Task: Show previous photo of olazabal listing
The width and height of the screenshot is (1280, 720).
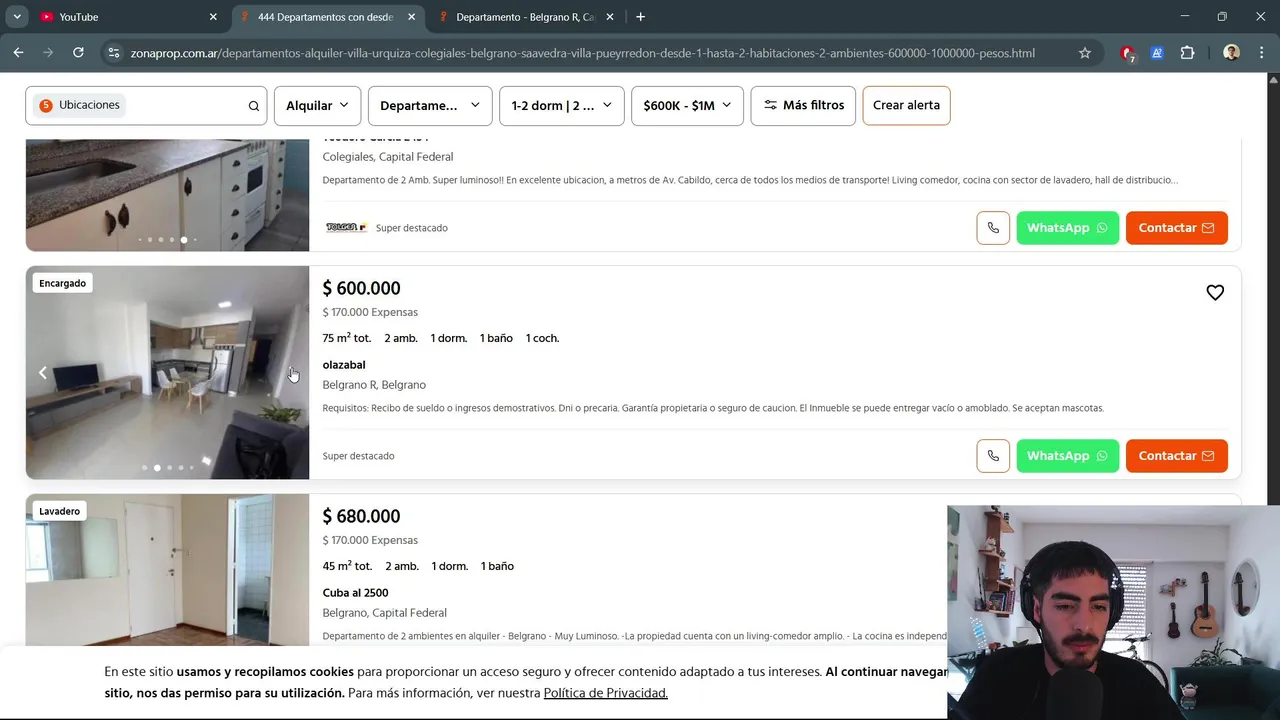Action: [43, 373]
